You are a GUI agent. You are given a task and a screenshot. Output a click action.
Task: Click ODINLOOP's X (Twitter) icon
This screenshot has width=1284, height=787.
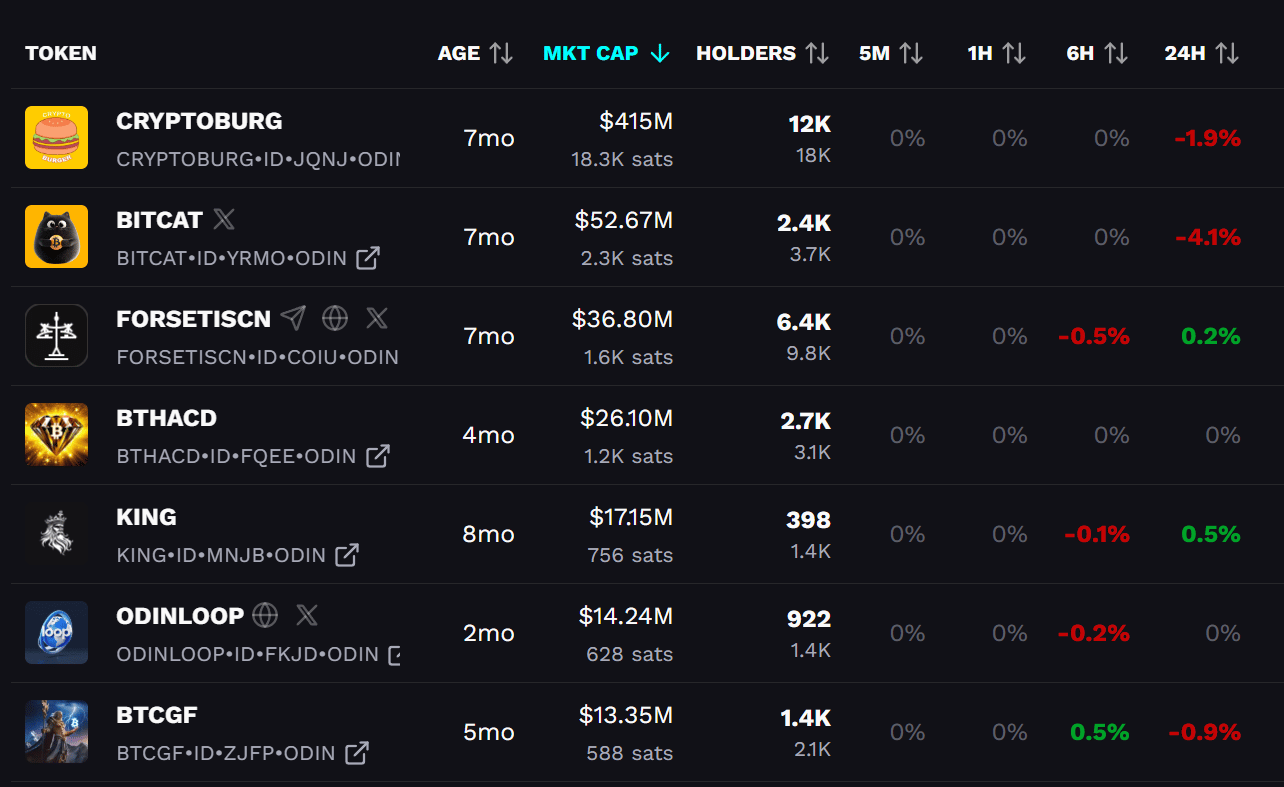(307, 616)
